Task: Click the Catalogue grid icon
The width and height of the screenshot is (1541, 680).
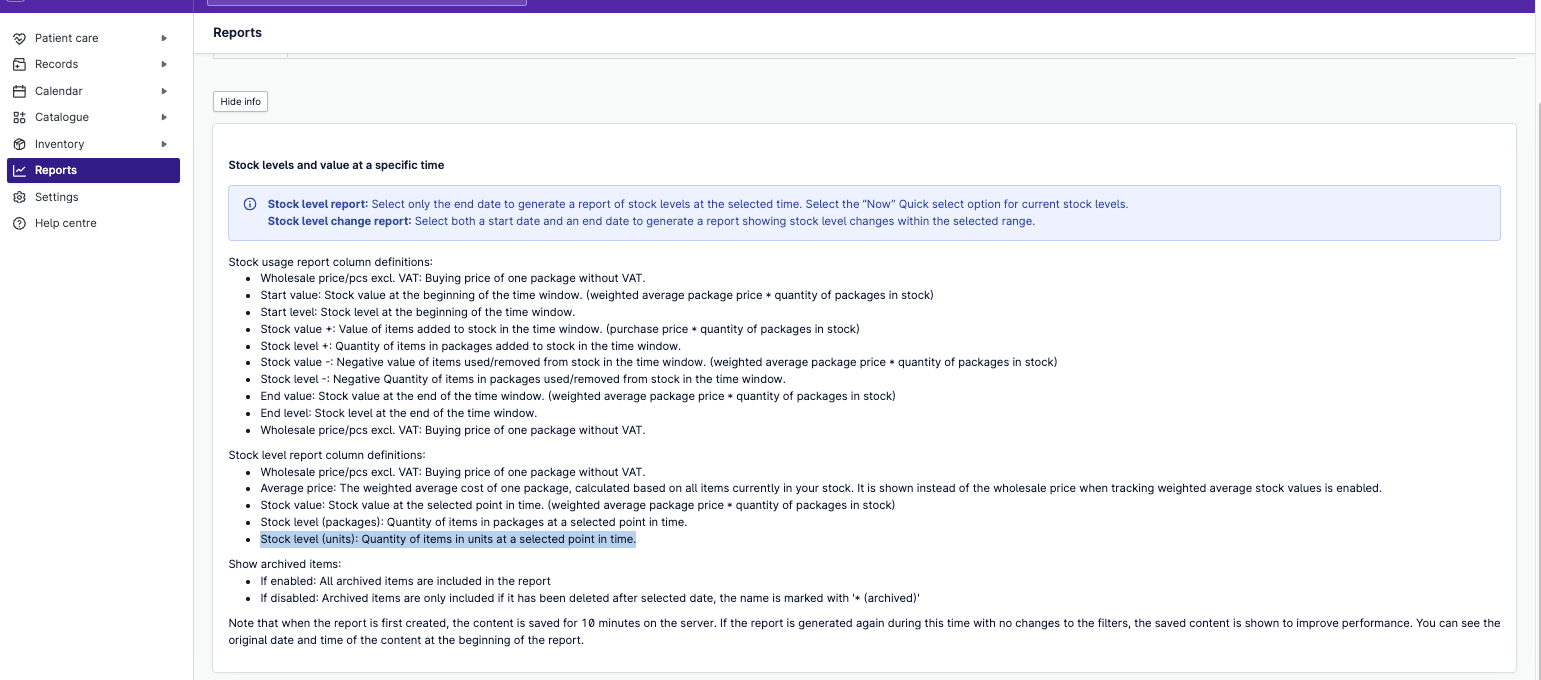Action: click(19, 117)
